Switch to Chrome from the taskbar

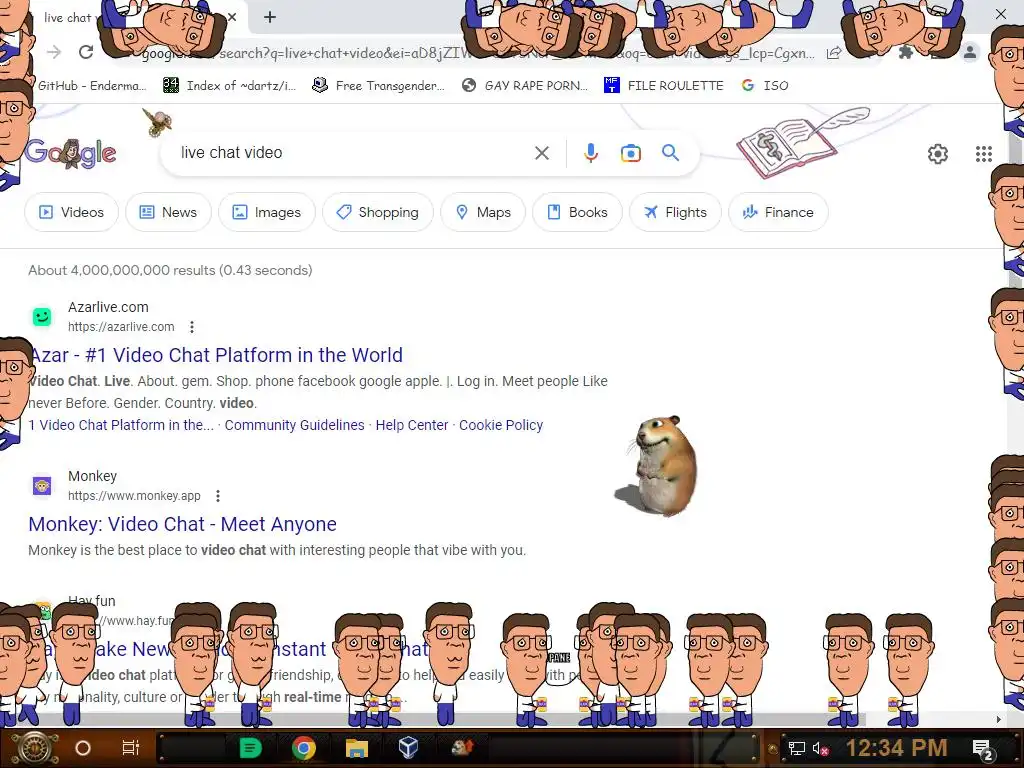point(303,748)
